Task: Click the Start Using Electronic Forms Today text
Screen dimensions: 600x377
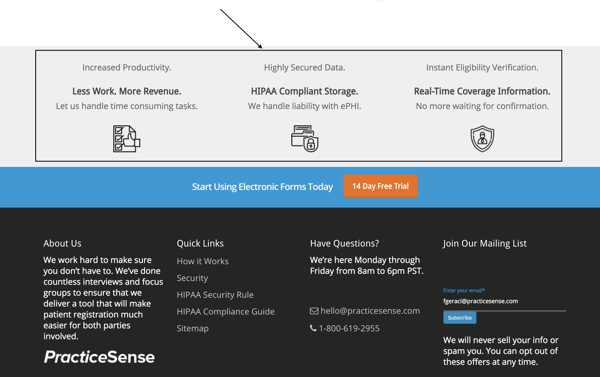Action: coord(262,187)
